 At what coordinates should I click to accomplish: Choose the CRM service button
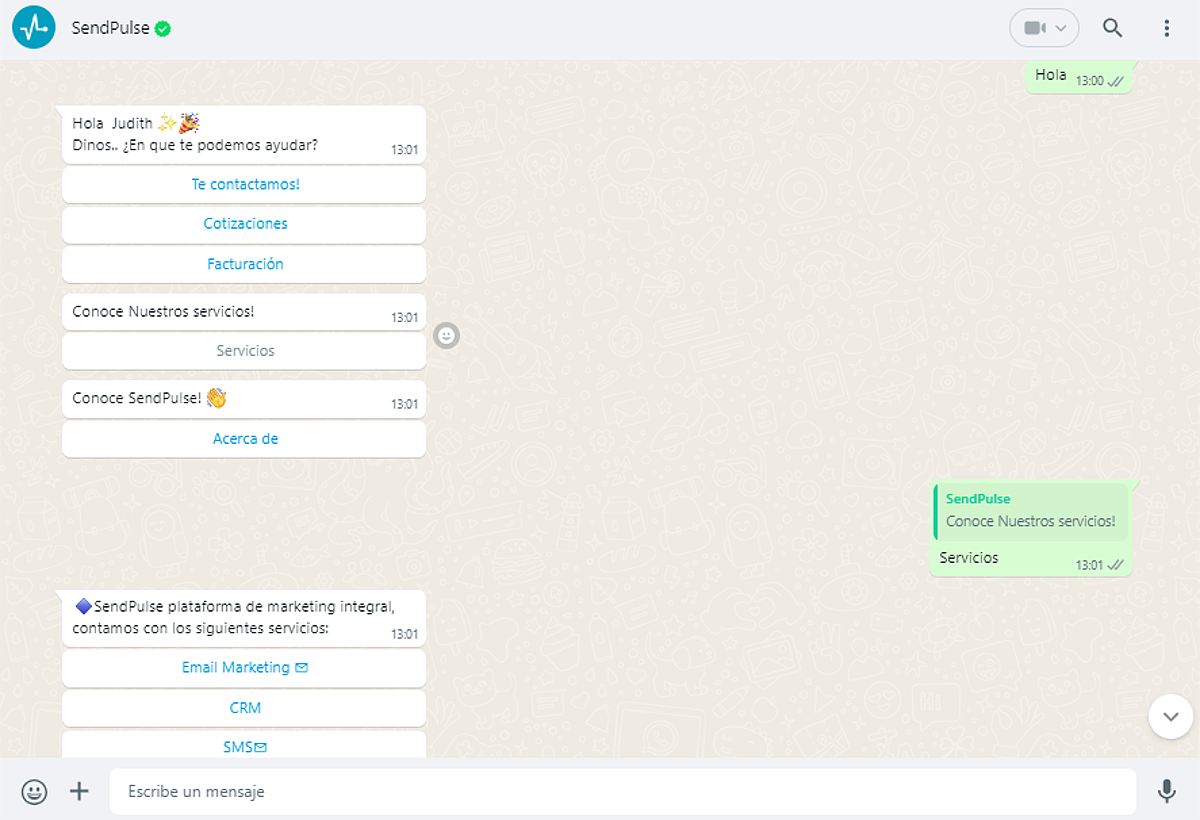(x=244, y=707)
